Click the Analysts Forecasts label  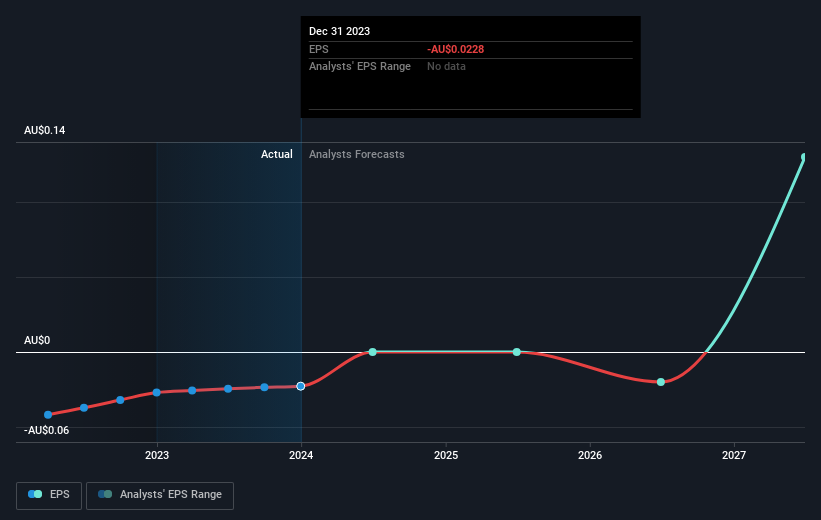click(357, 154)
